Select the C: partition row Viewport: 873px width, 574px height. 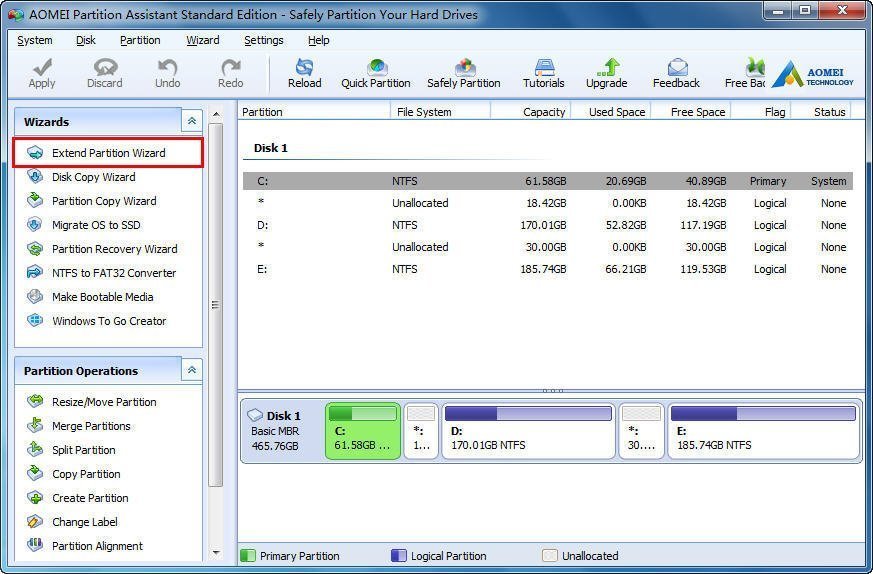point(548,181)
